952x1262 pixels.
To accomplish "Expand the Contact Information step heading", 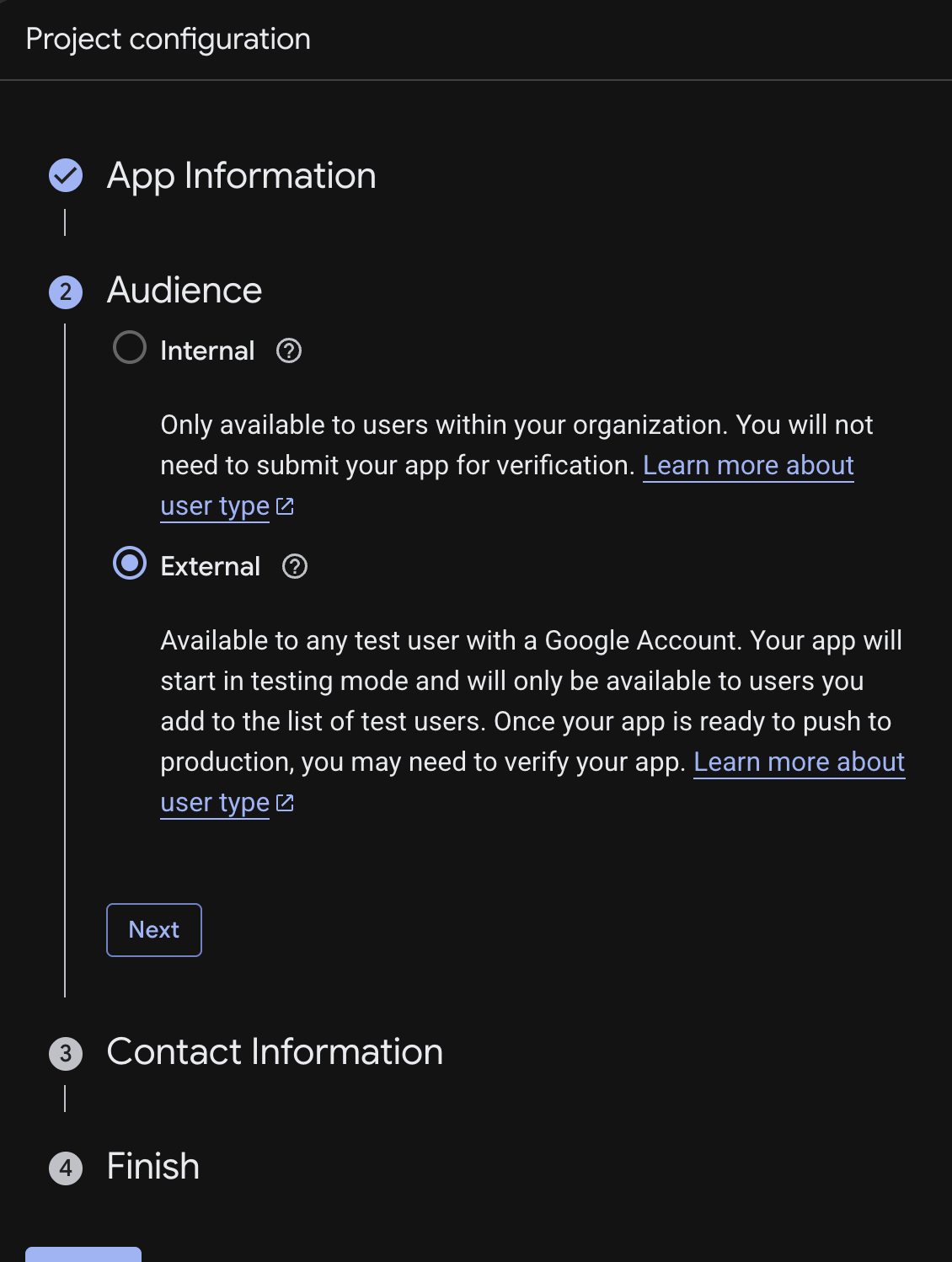I will 275,1051.
